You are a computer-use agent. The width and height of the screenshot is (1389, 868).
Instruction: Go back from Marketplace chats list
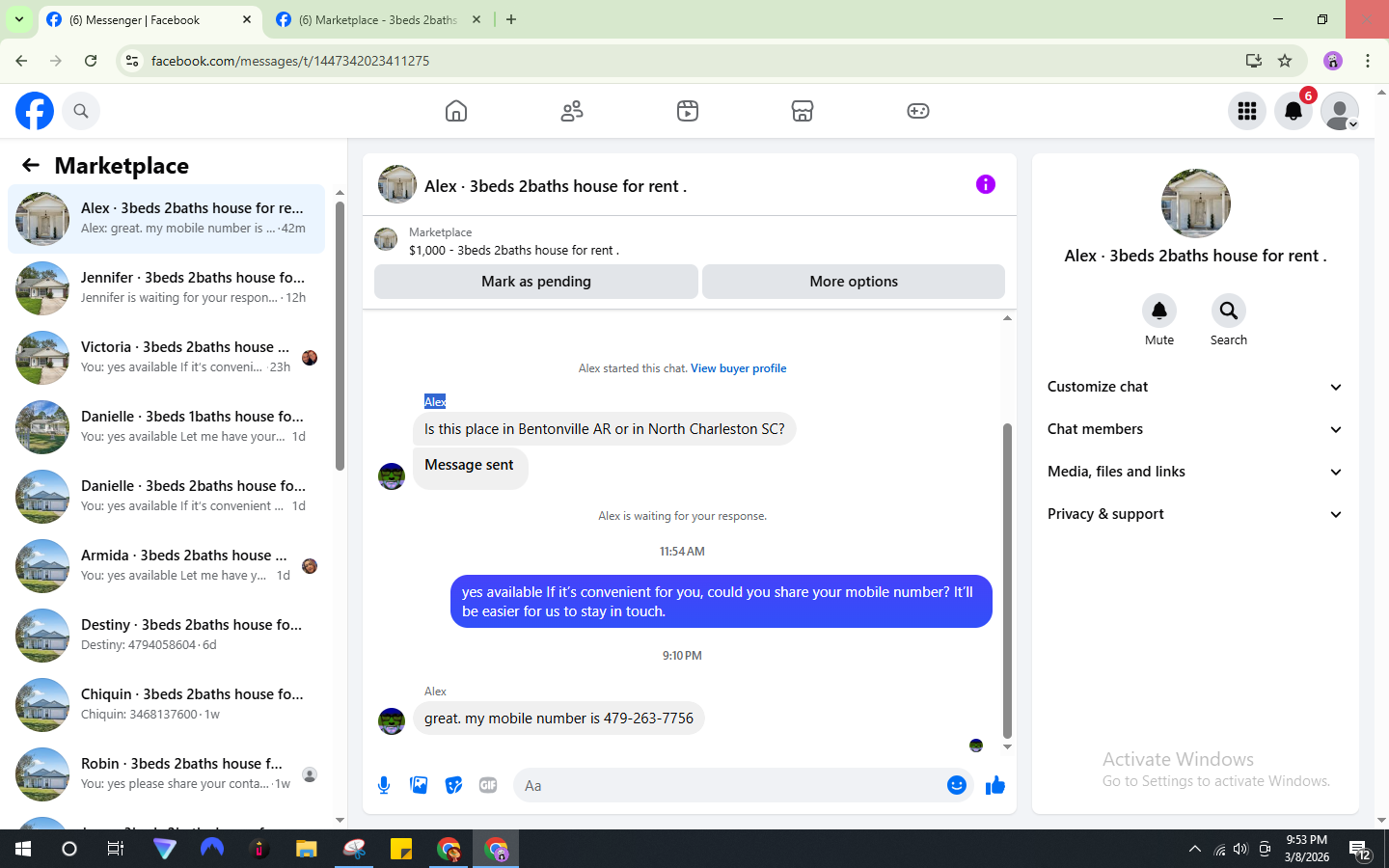tap(31, 165)
